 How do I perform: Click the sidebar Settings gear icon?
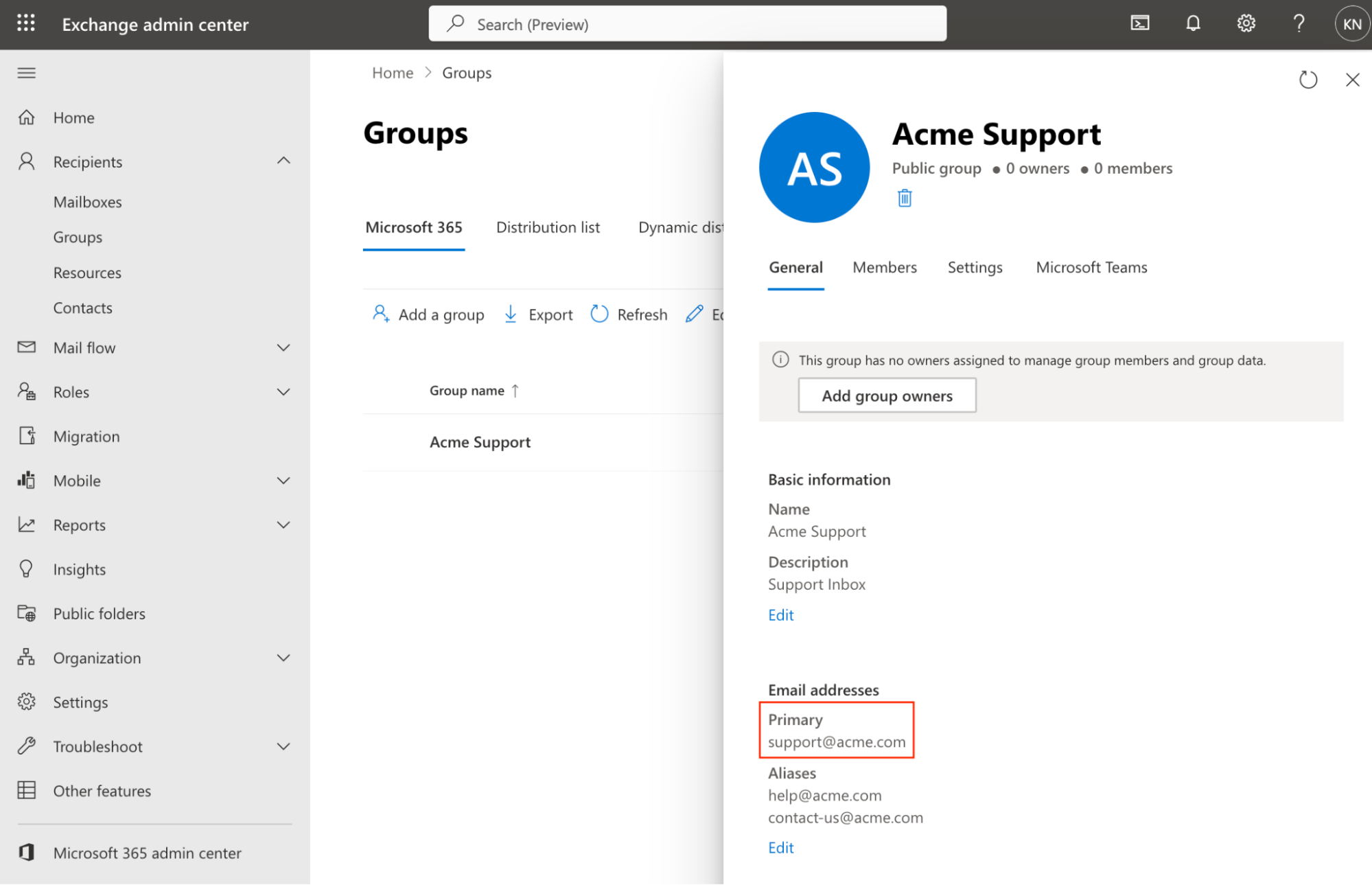click(x=27, y=702)
